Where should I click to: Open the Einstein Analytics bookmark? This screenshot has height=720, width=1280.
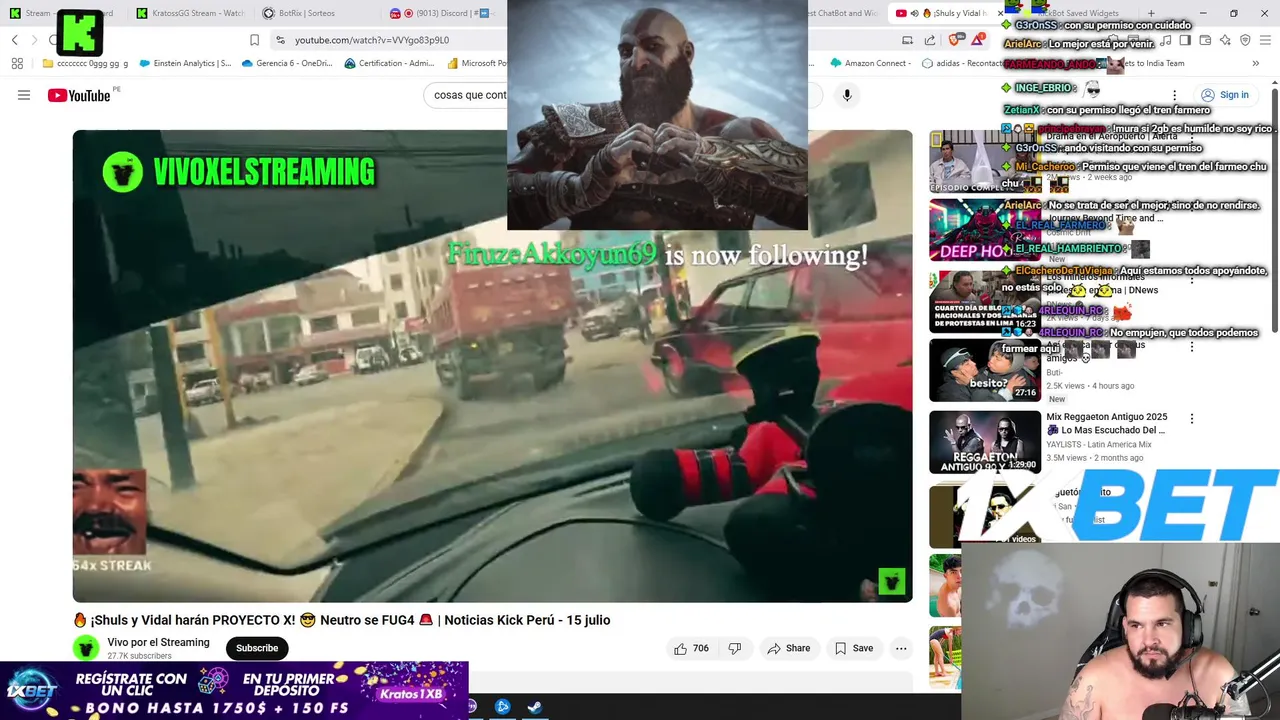[185, 63]
